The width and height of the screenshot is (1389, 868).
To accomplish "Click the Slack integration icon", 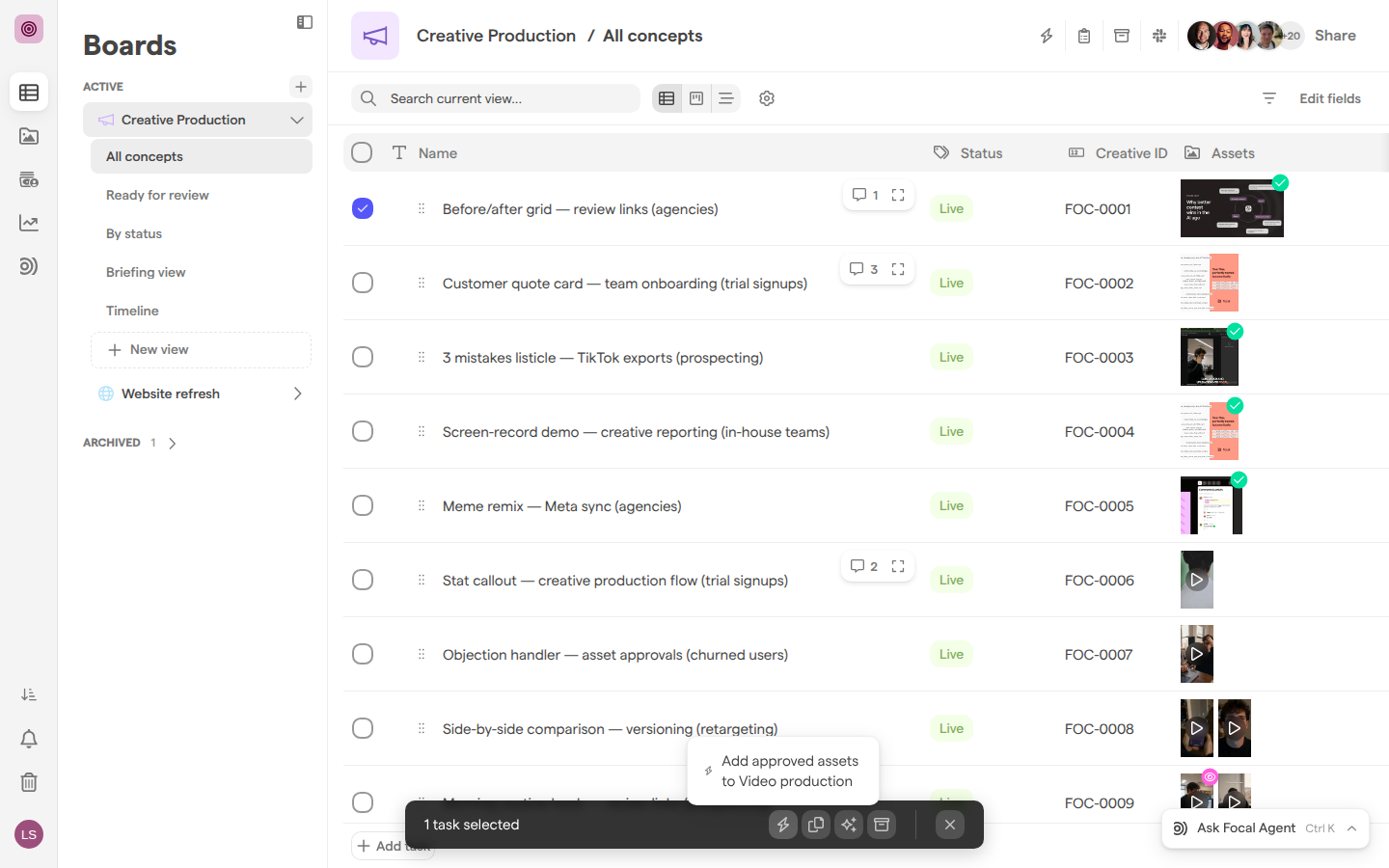I will coord(1159,36).
